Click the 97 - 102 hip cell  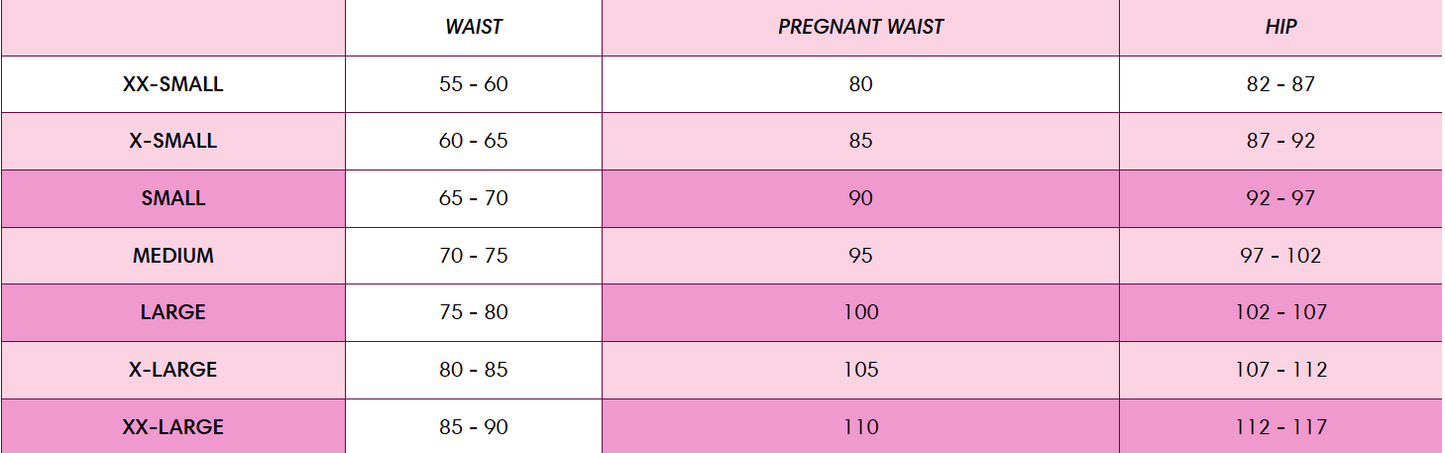coord(1280,255)
